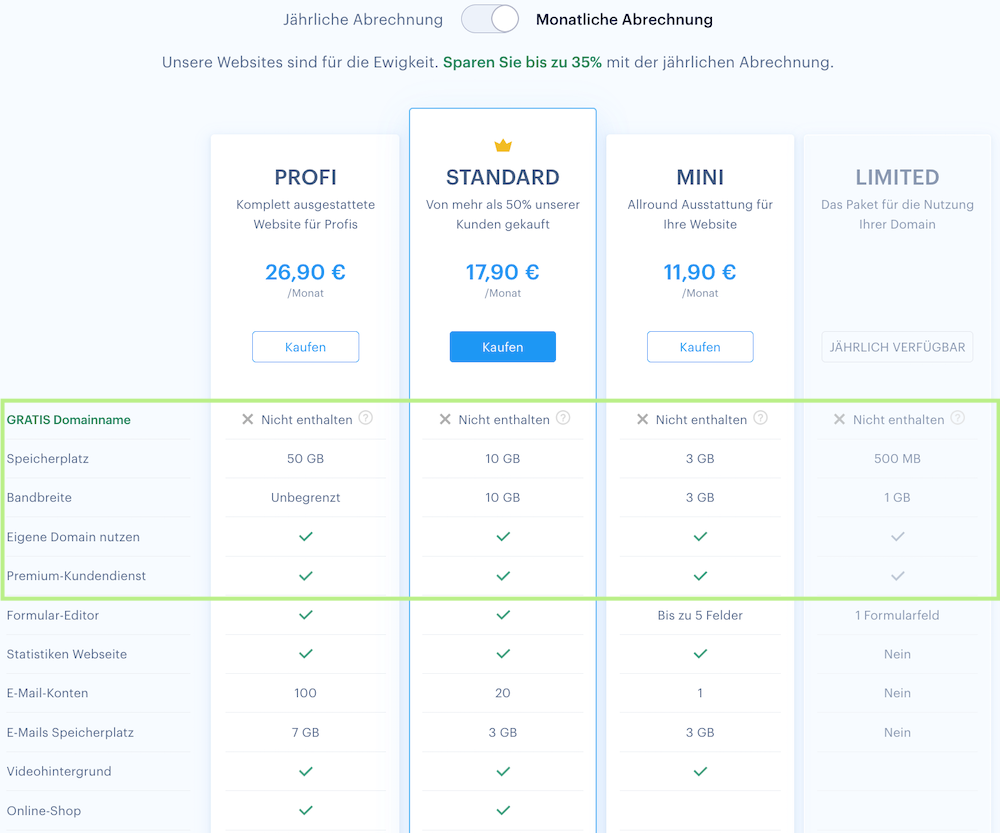Screen dimensions: 1000x833
Task: Click PROFI Speicherplatz value 50 GB
Action: [x=305, y=459]
